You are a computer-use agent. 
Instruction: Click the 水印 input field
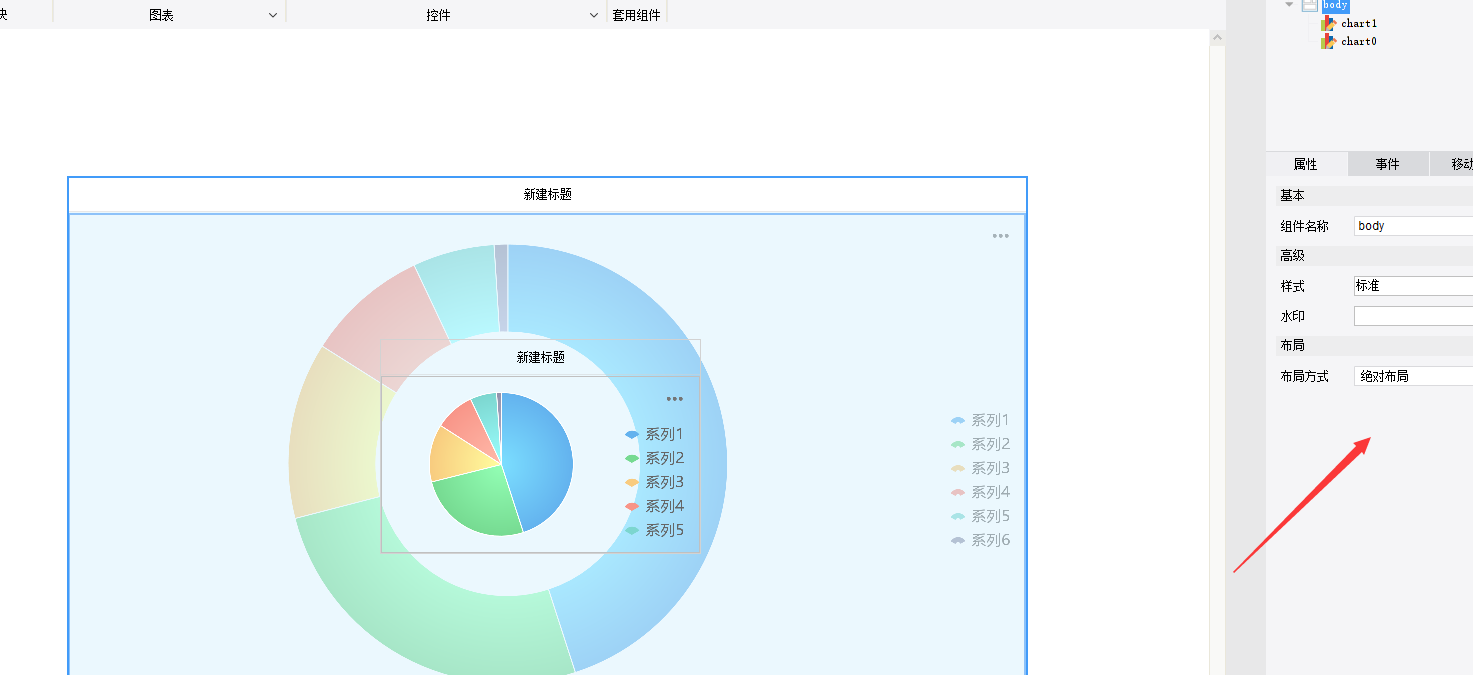click(1413, 316)
